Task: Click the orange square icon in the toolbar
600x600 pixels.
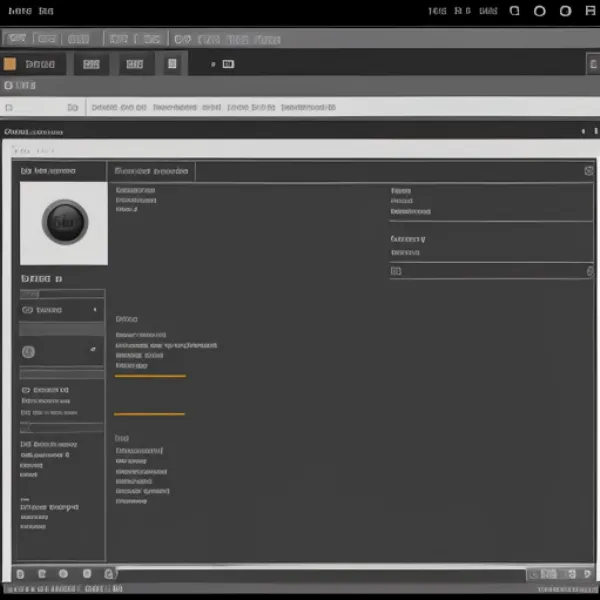Action: [10, 64]
